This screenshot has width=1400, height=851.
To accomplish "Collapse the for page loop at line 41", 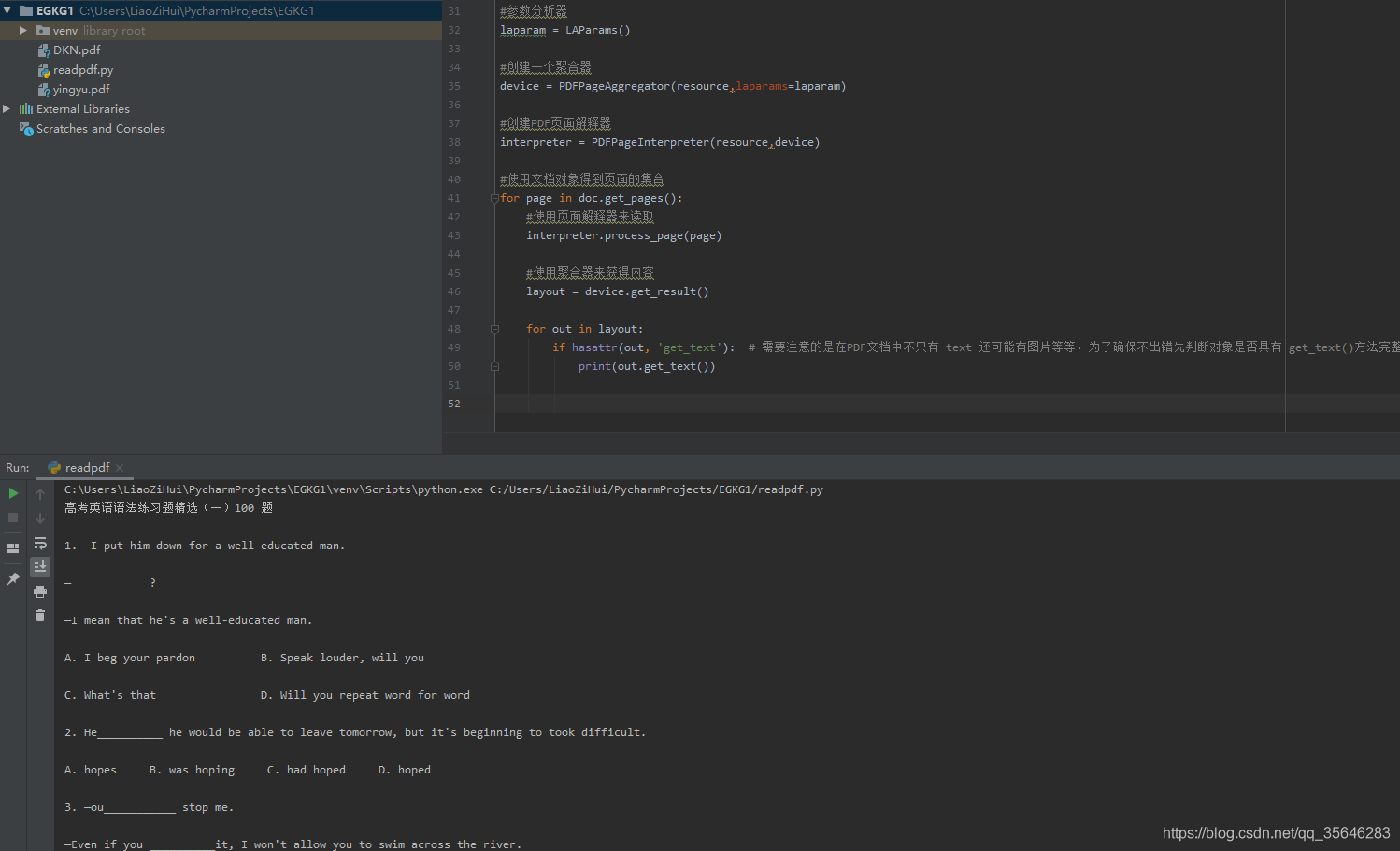I will (x=493, y=198).
